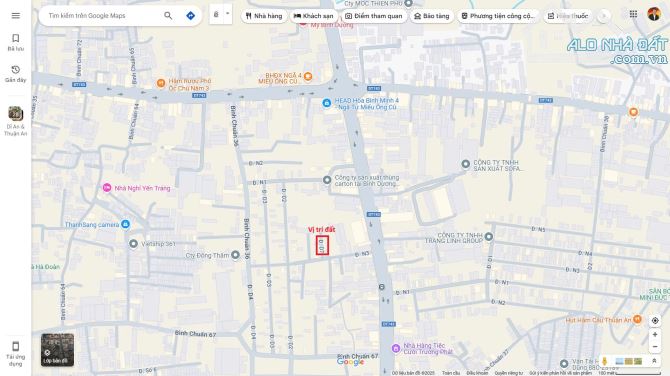Zoom in with the plus button
The width and height of the screenshot is (670, 376).
[655, 335]
